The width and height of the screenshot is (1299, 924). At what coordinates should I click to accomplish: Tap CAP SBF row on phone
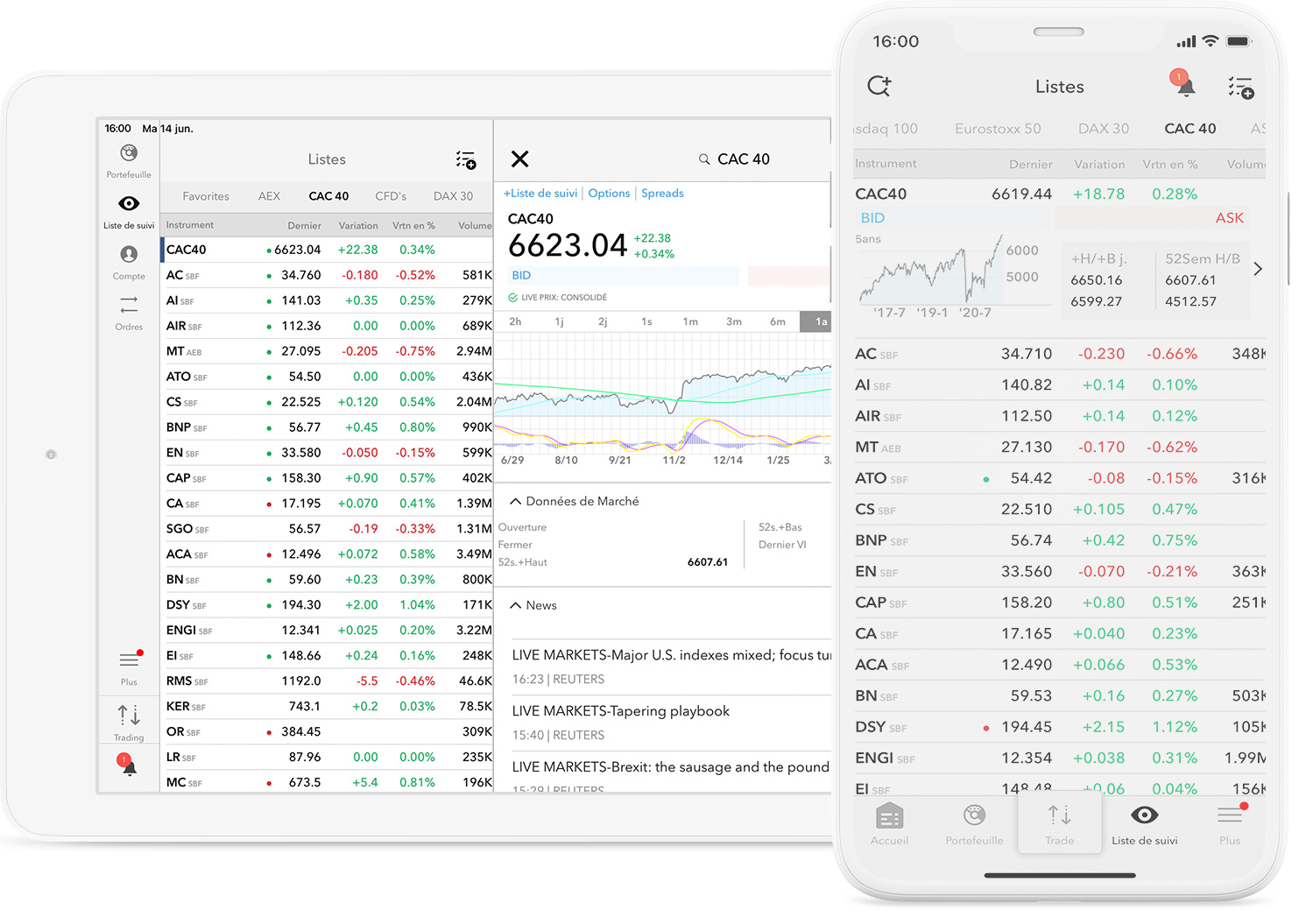pos(1060,603)
